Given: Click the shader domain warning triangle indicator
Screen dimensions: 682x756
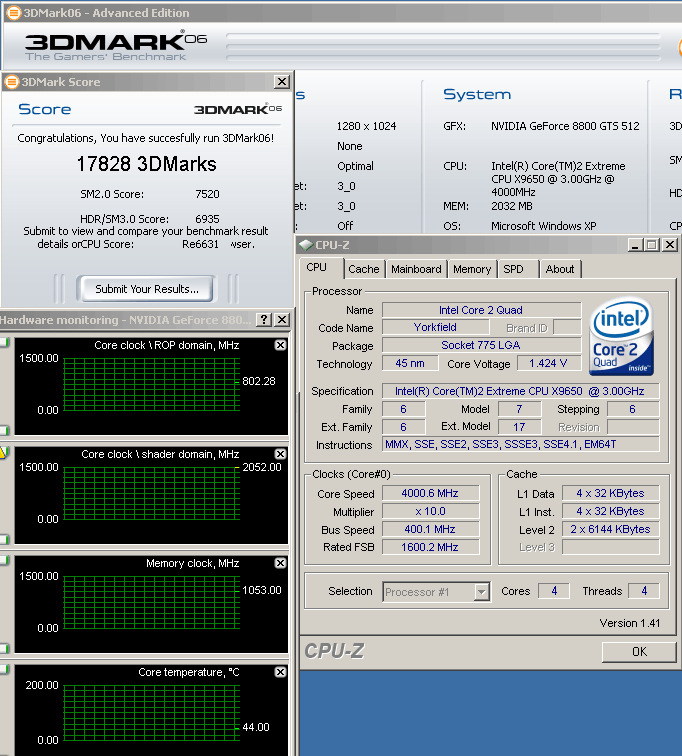Looking at the screenshot, I should pyautogui.click(x=3, y=452).
